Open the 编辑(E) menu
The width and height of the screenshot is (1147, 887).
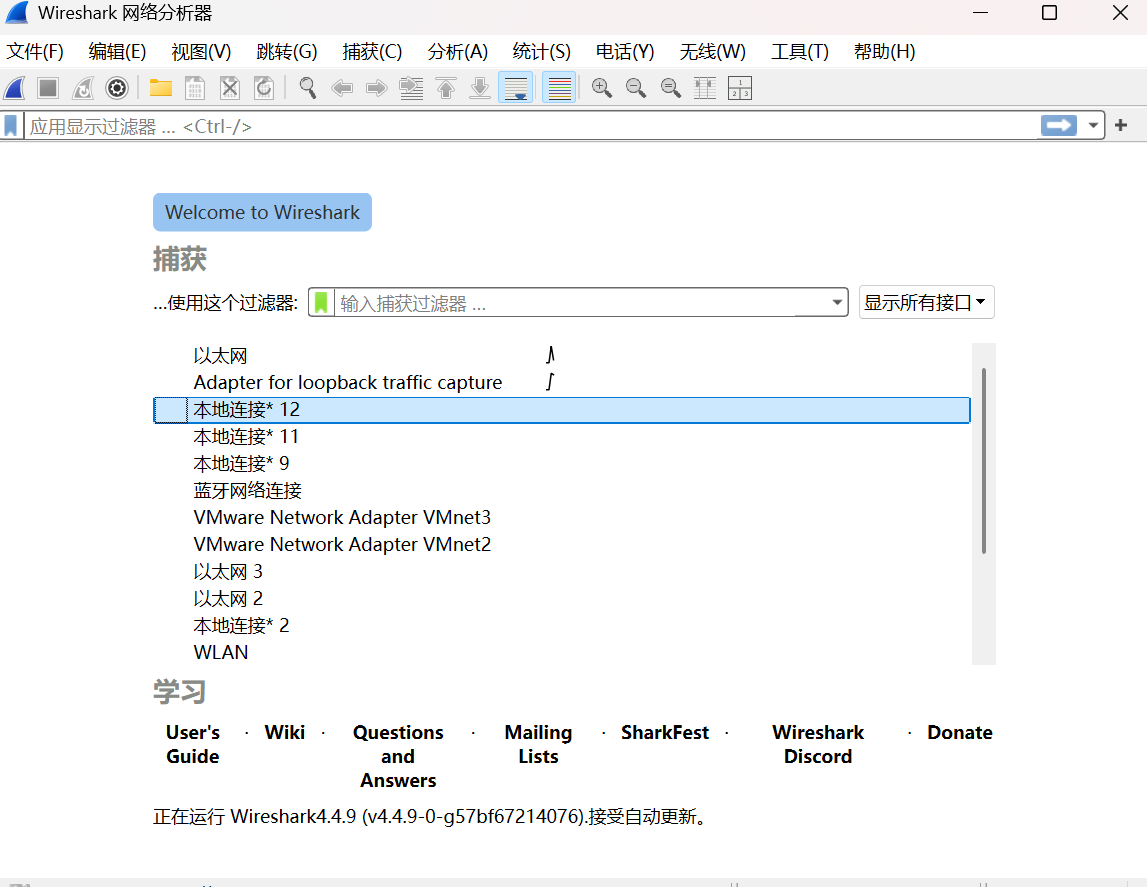click(x=117, y=52)
